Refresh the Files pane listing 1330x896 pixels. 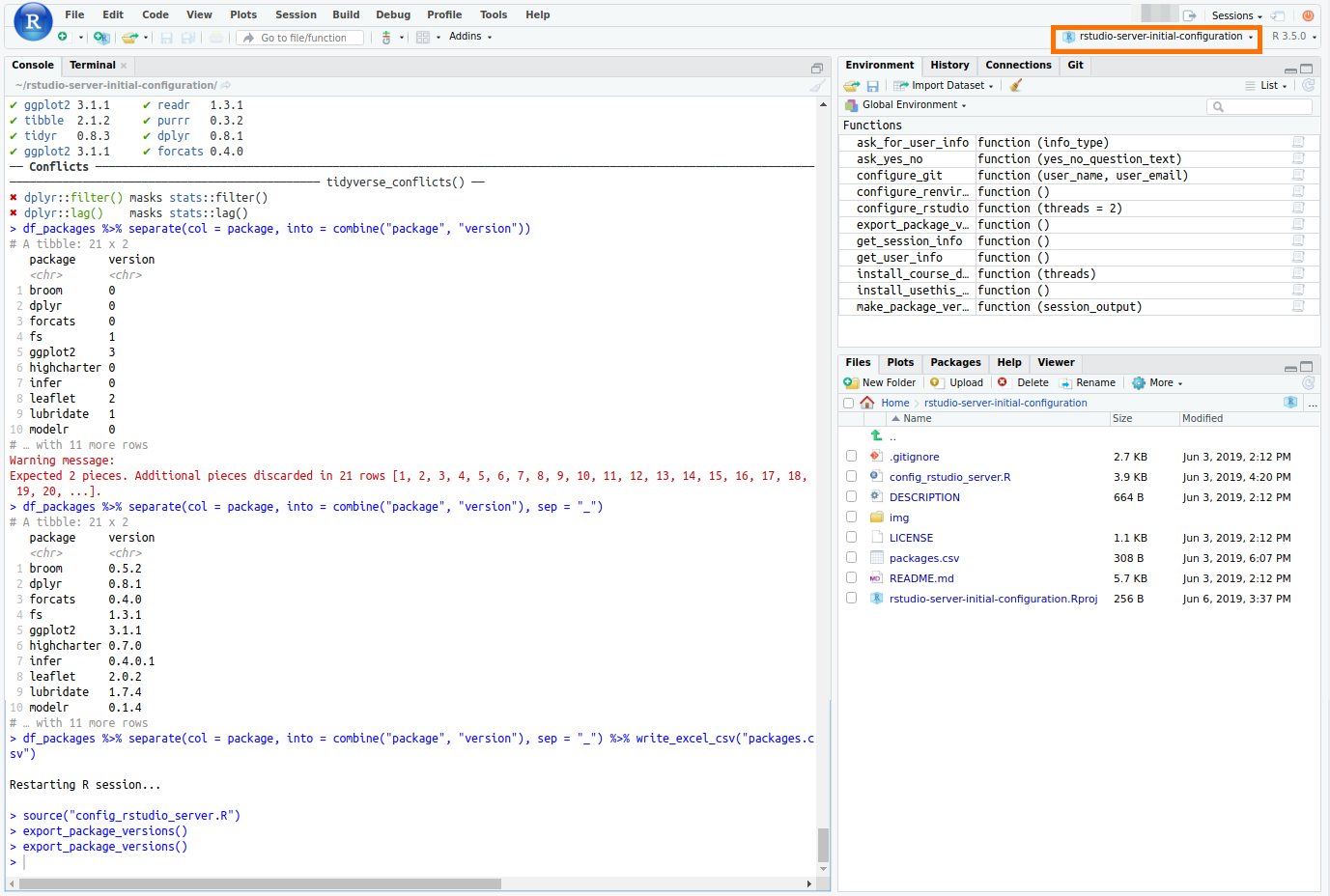pos(1308,382)
